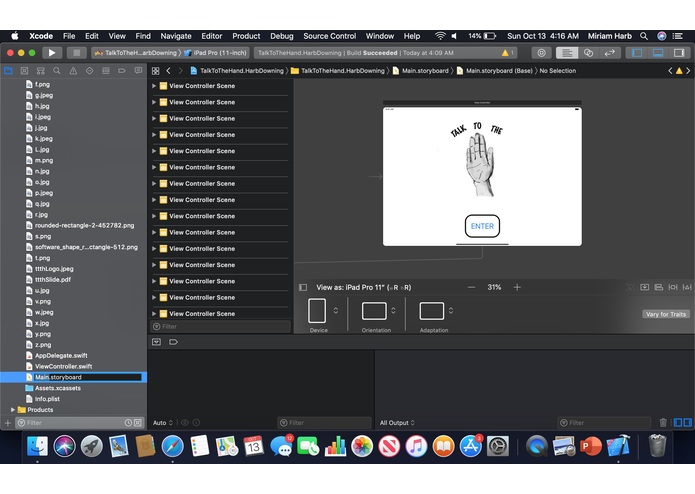Viewport: 695px width, 494px height.
Task: Select the landscape Orientation thumbnail
Action: [x=374, y=311]
